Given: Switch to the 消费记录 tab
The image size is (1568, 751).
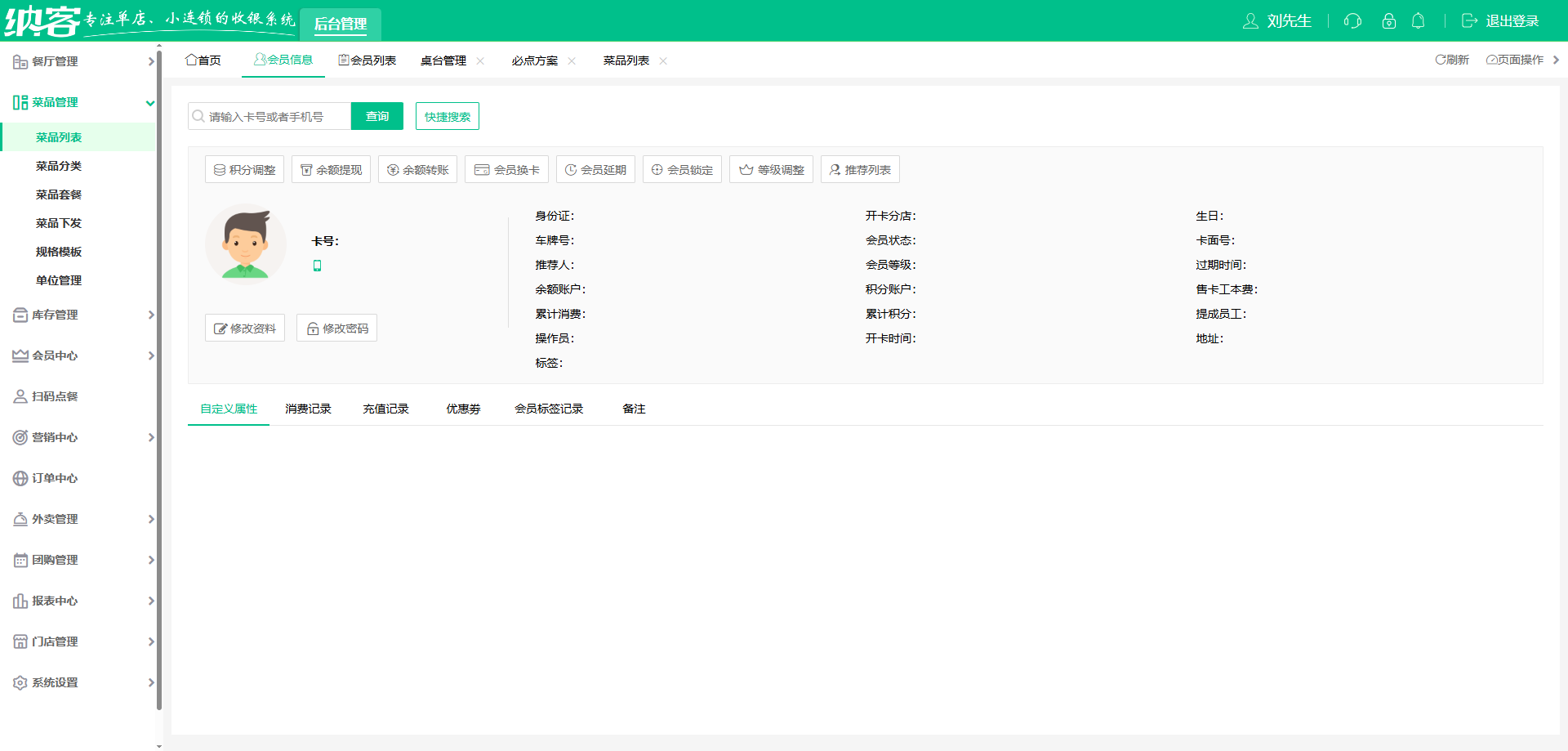Looking at the screenshot, I should (x=308, y=409).
